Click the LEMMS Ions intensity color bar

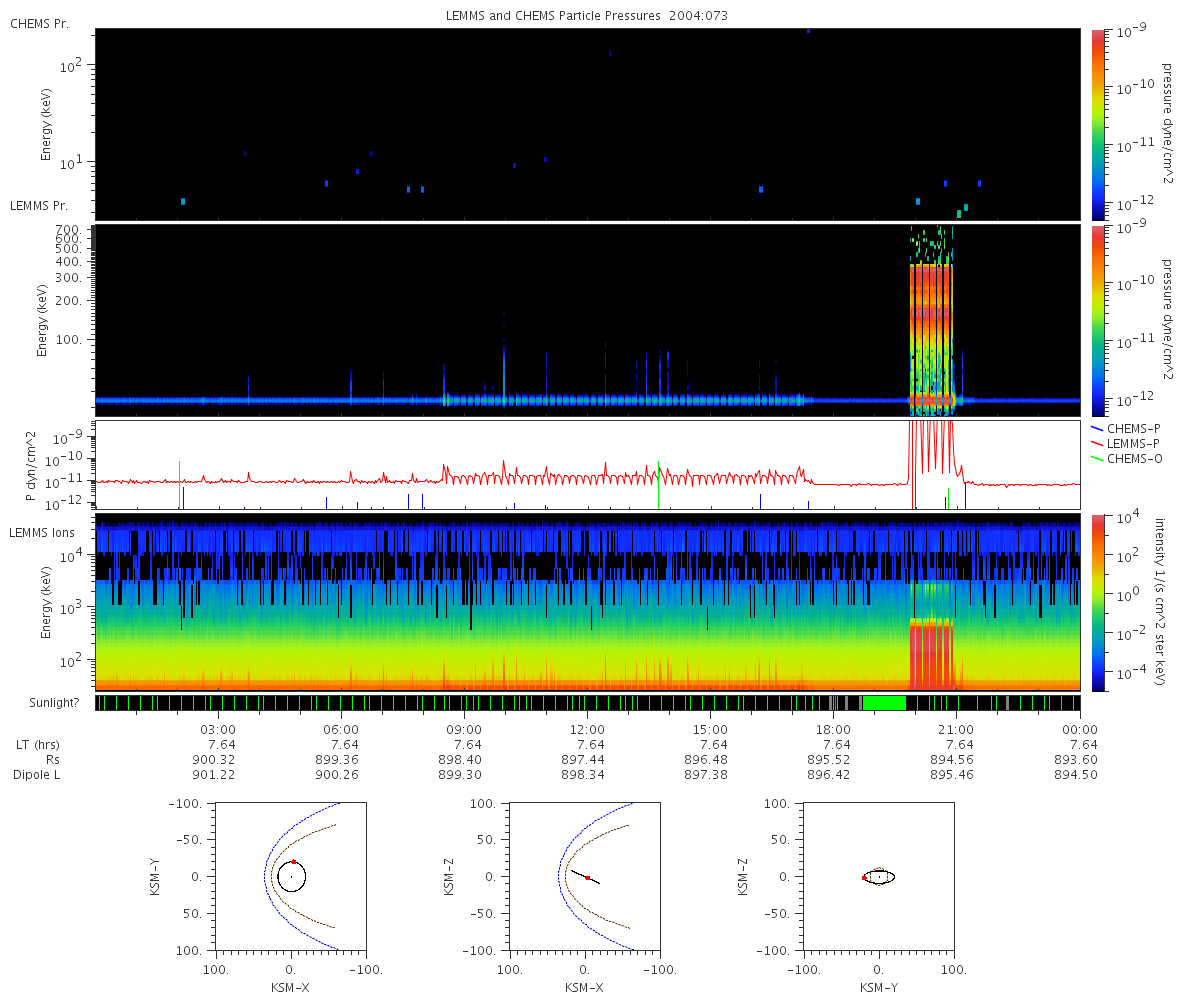point(1099,602)
